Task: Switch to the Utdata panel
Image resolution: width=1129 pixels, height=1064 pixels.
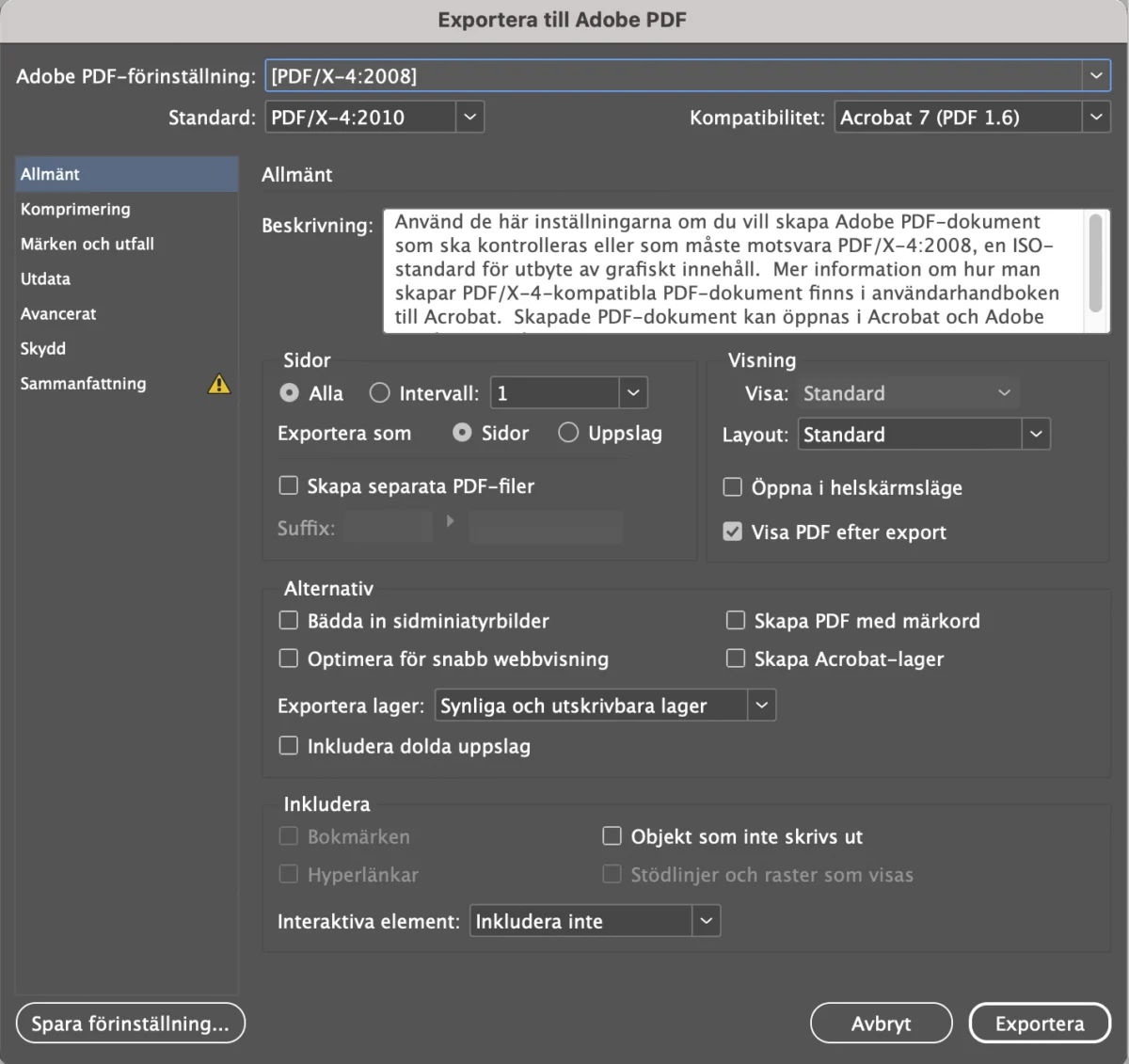Action: pos(127,278)
